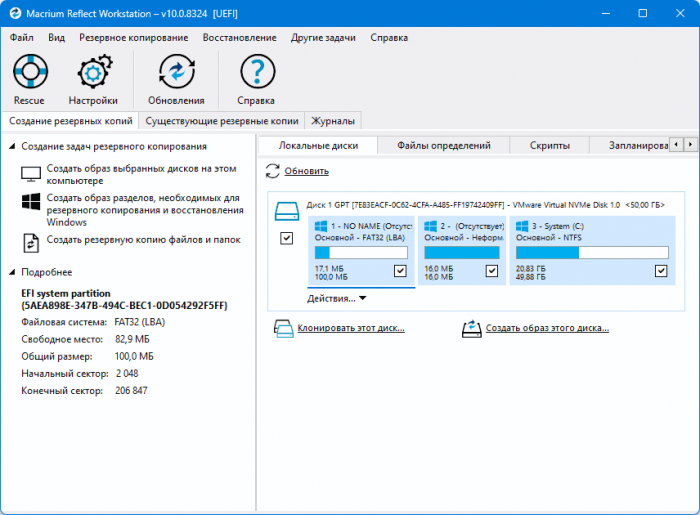Click Windows logo icon for Windows backup image

31,201
